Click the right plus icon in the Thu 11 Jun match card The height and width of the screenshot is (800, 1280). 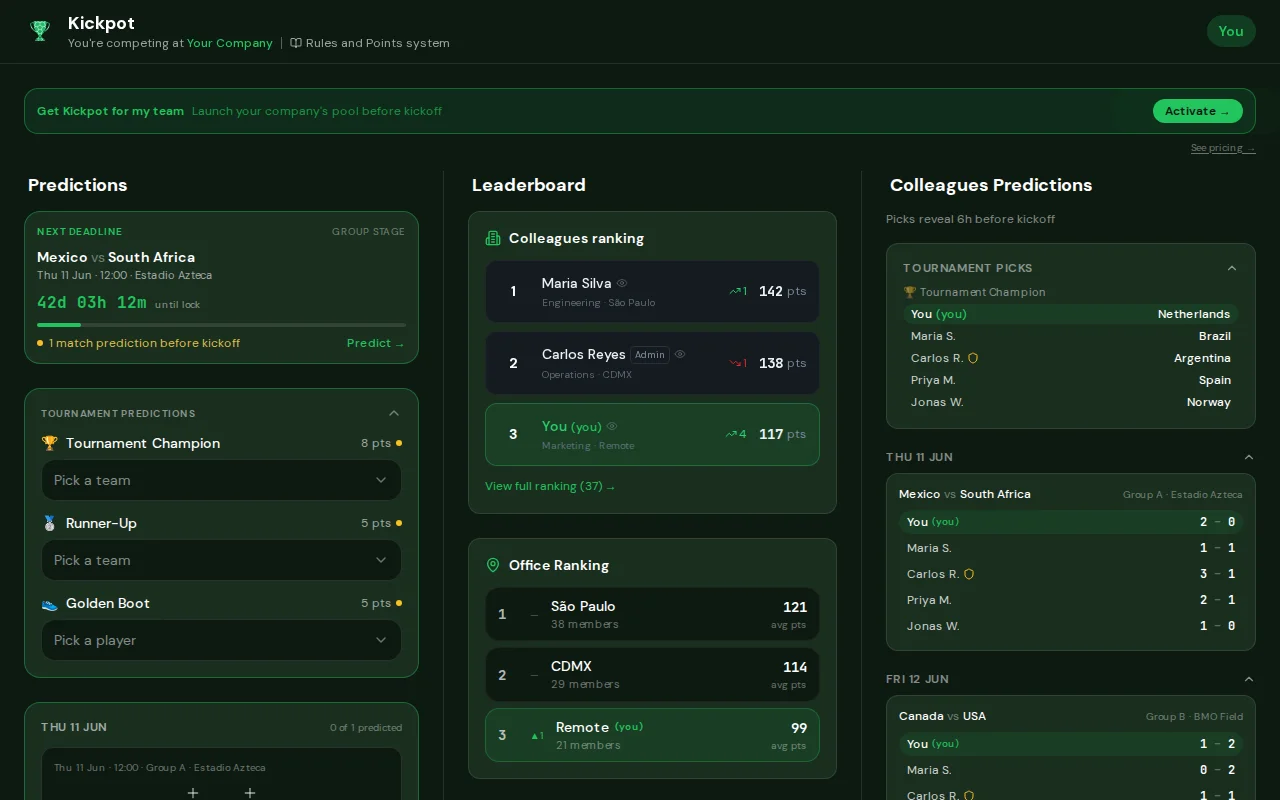click(x=250, y=792)
